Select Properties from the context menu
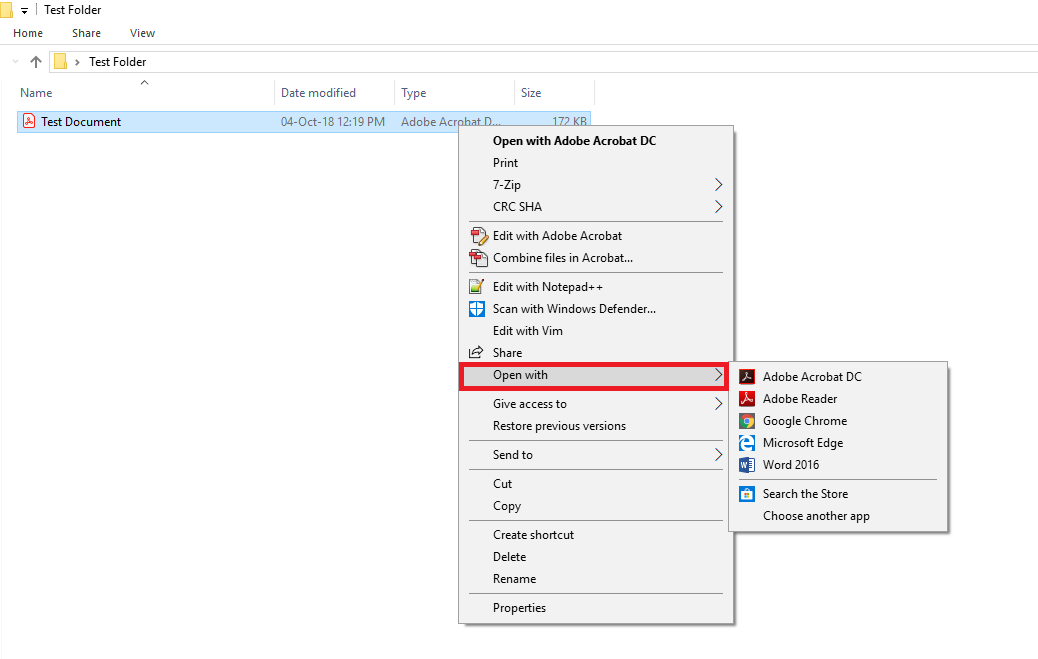1038x659 pixels. [519, 608]
